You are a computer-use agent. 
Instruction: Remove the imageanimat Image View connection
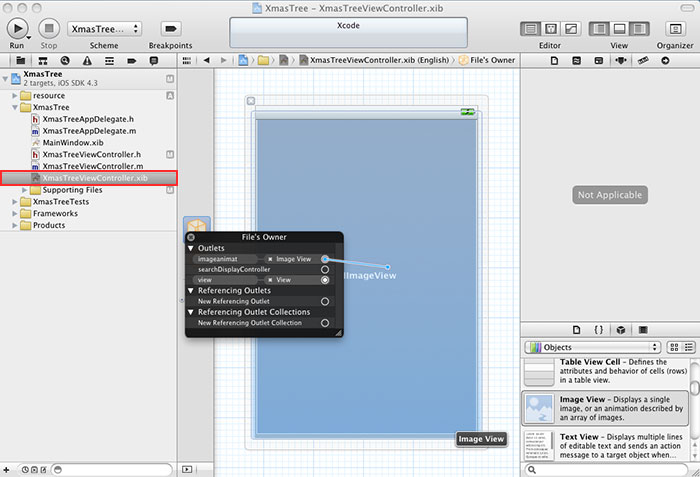pos(270,259)
